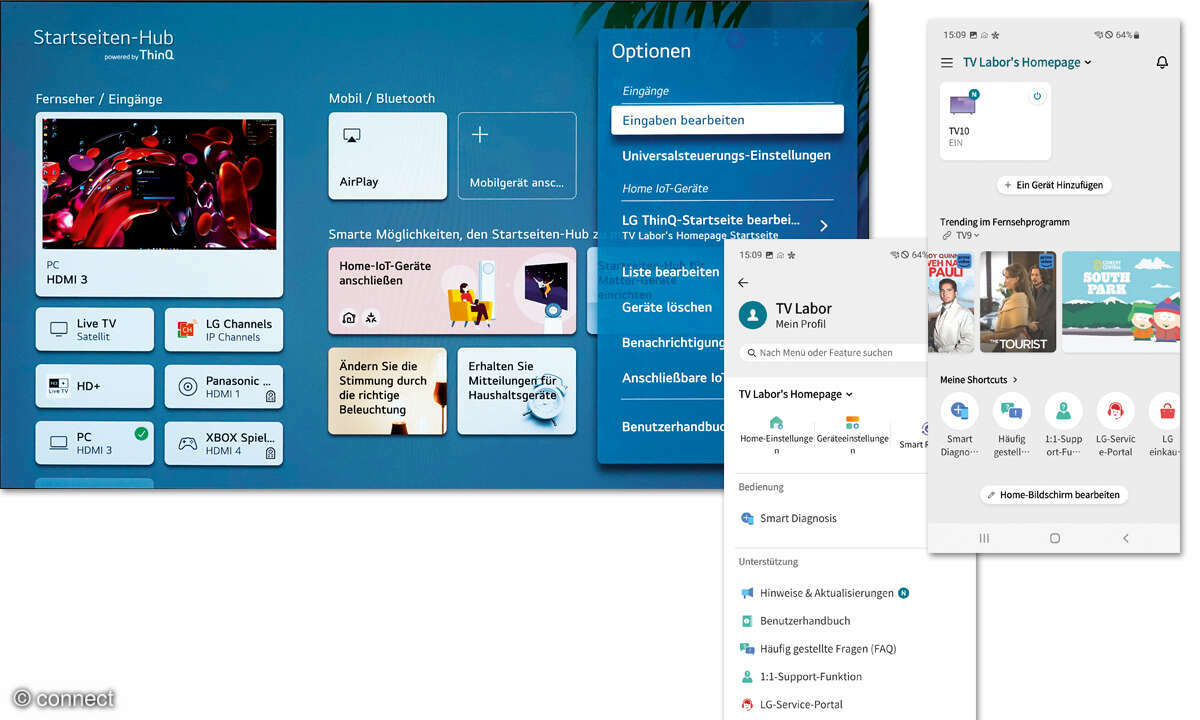This screenshot has height=720, width=1200.
Task: Open the Mitteilungen für Haushaltsgeräte card
Action: coord(517,391)
